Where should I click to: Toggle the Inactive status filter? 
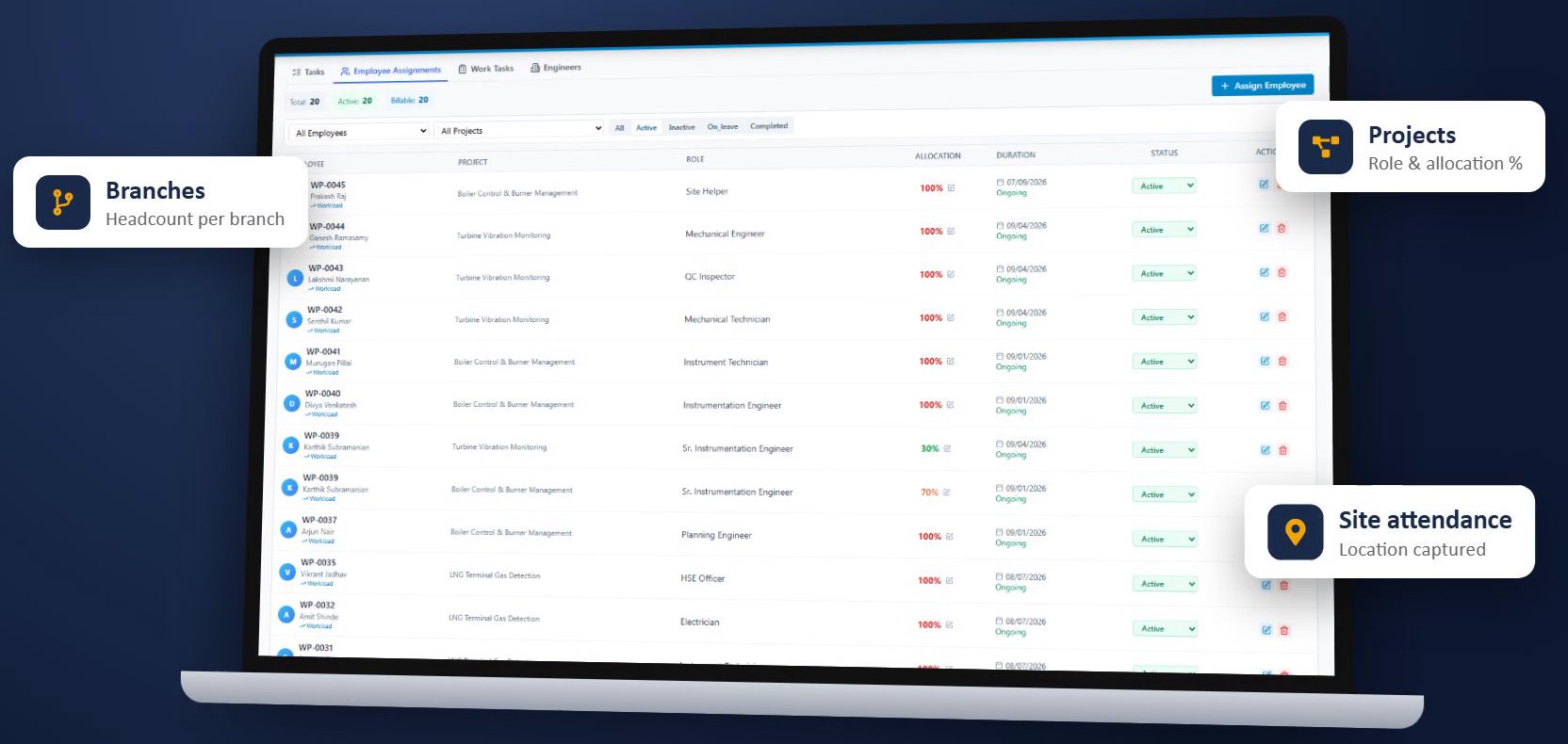coord(682,127)
